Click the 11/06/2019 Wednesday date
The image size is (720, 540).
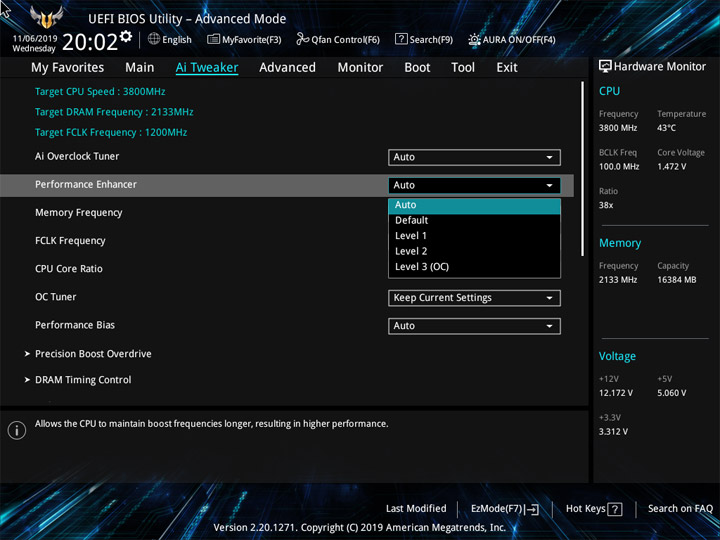pyautogui.click(x=34, y=44)
